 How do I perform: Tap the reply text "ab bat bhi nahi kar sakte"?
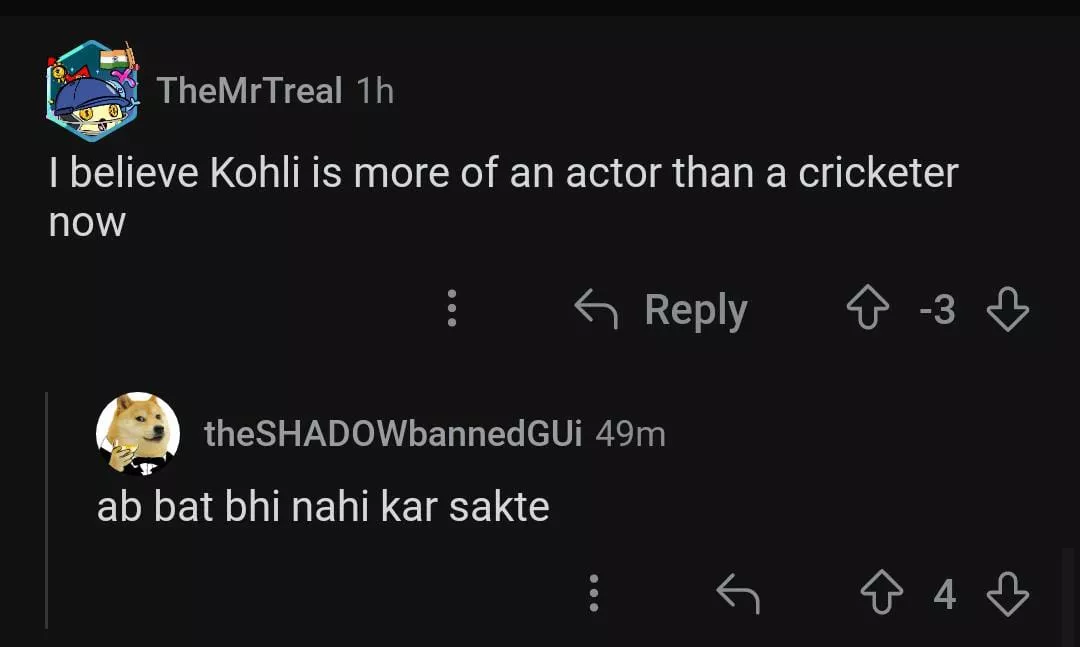click(323, 507)
